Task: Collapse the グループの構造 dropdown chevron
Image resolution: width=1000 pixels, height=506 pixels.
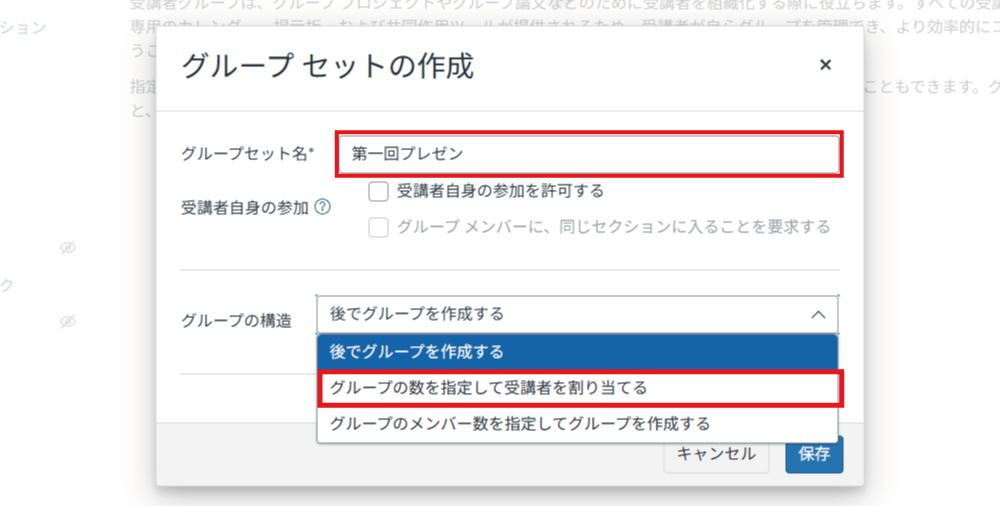Action: [x=817, y=314]
